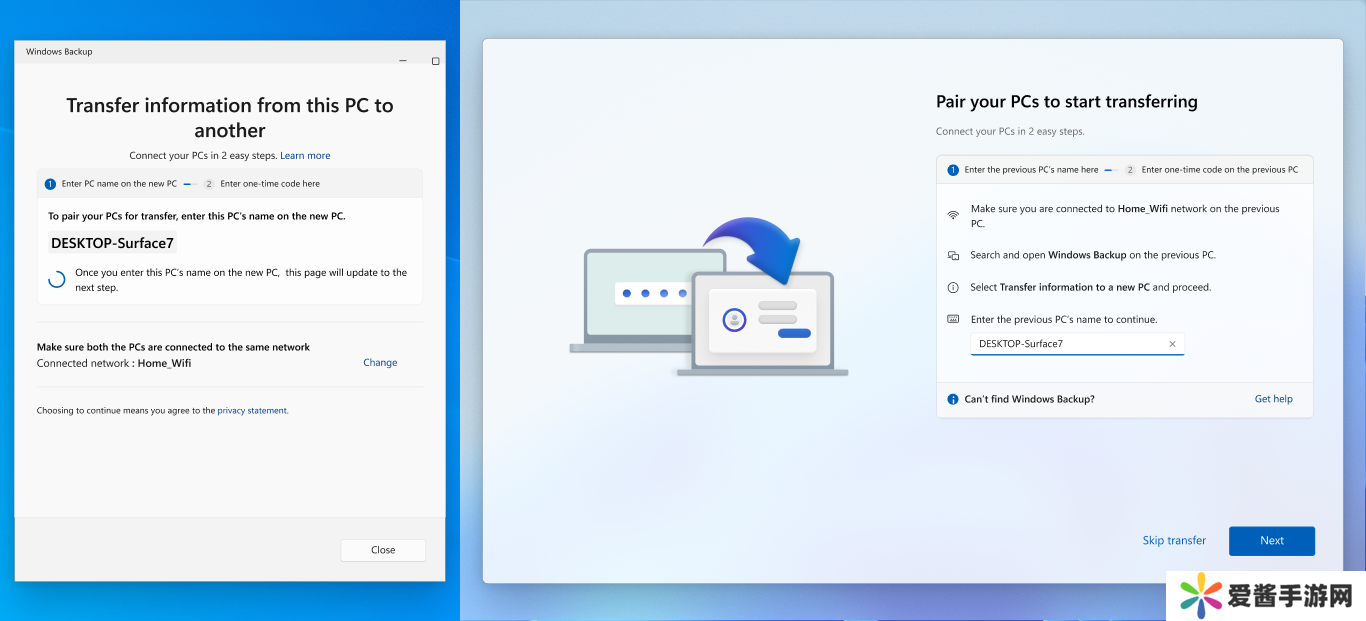Click the 'Get help' link
This screenshot has width=1366, height=621.
pyautogui.click(x=1273, y=399)
